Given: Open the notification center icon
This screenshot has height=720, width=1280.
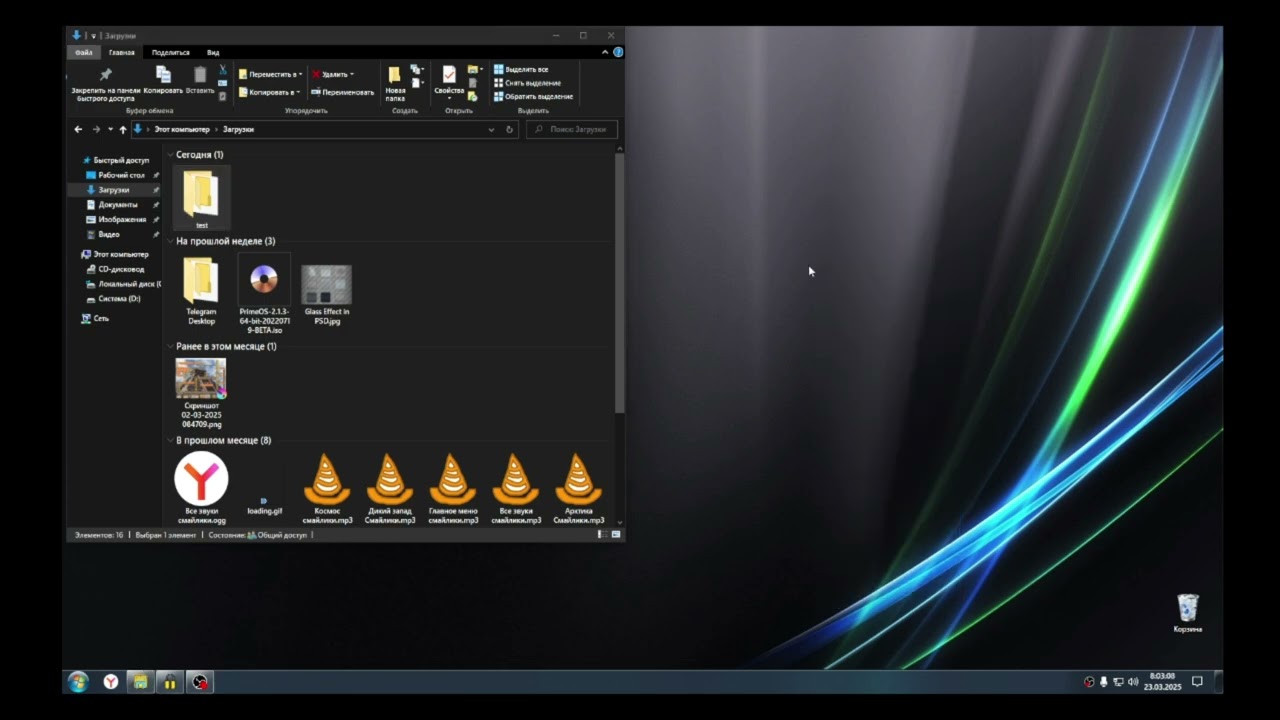Looking at the screenshot, I should point(1197,682).
